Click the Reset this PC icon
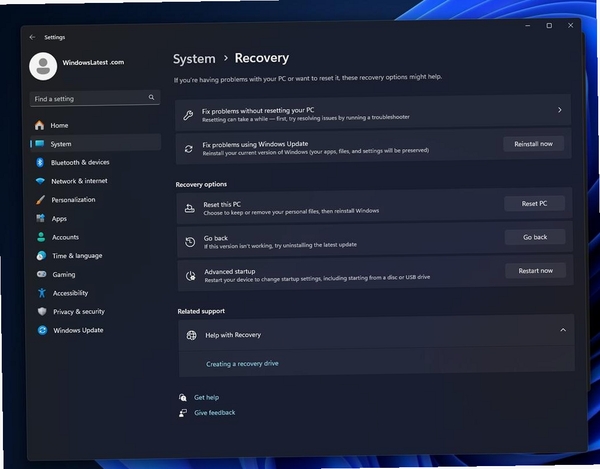 pos(189,208)
